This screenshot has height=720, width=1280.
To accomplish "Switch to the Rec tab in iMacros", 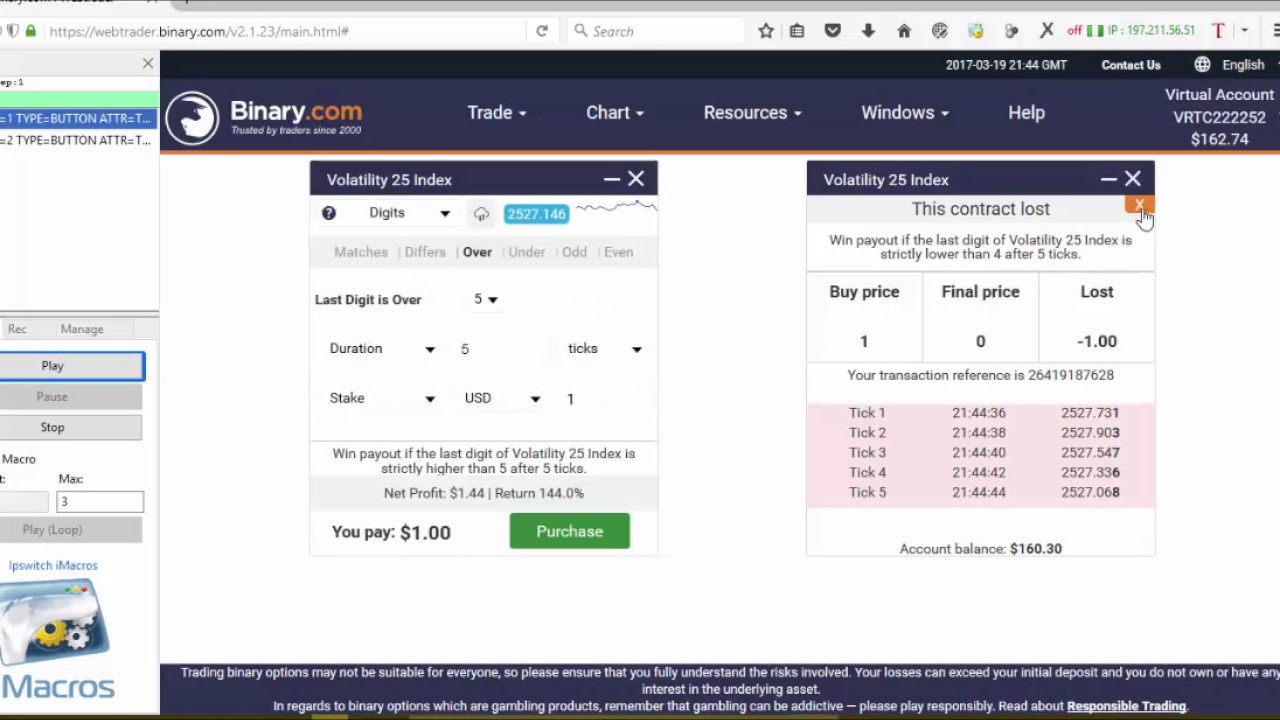I will tap(17, 329).
